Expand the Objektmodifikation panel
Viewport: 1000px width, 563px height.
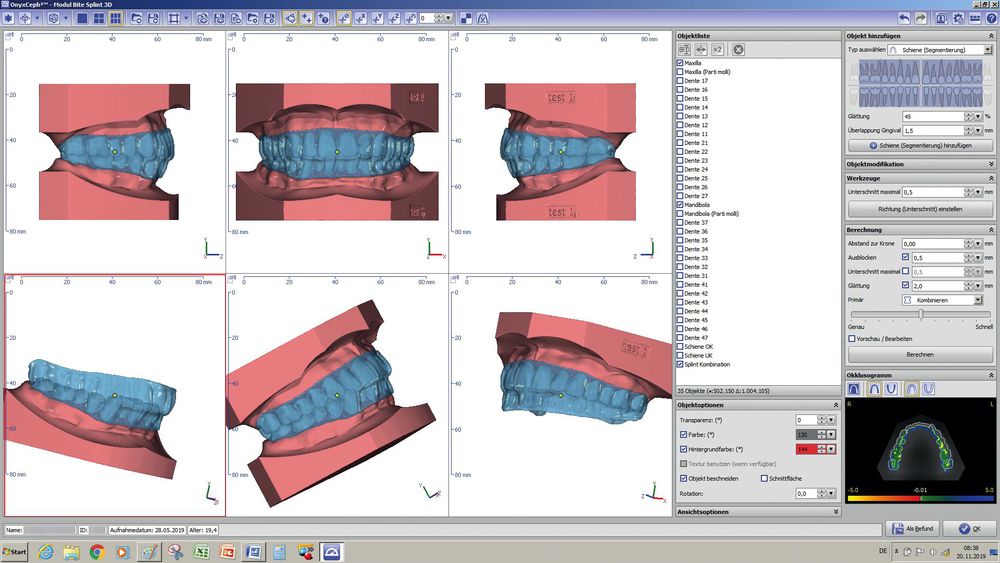click(991, 164)
